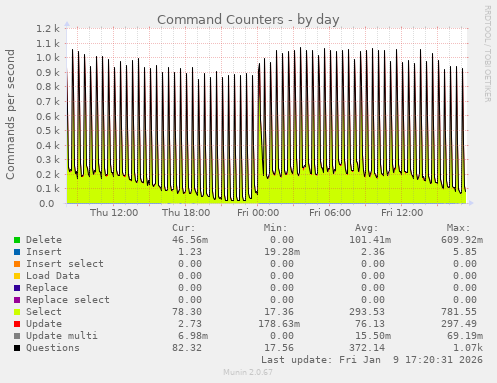Click Insert min value 19.28m
The width and height of the screenshot is (497, 383).
282,252
